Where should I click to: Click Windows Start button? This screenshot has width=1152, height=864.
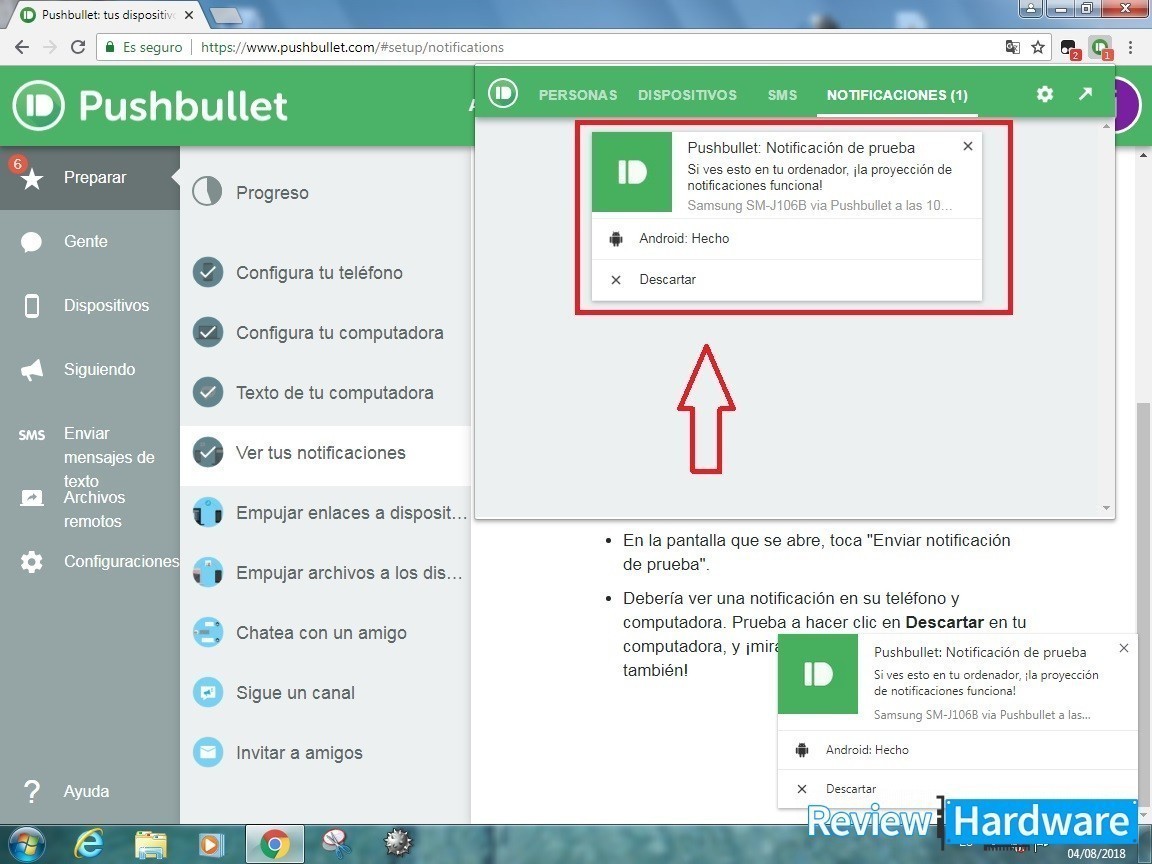(26, 844)
